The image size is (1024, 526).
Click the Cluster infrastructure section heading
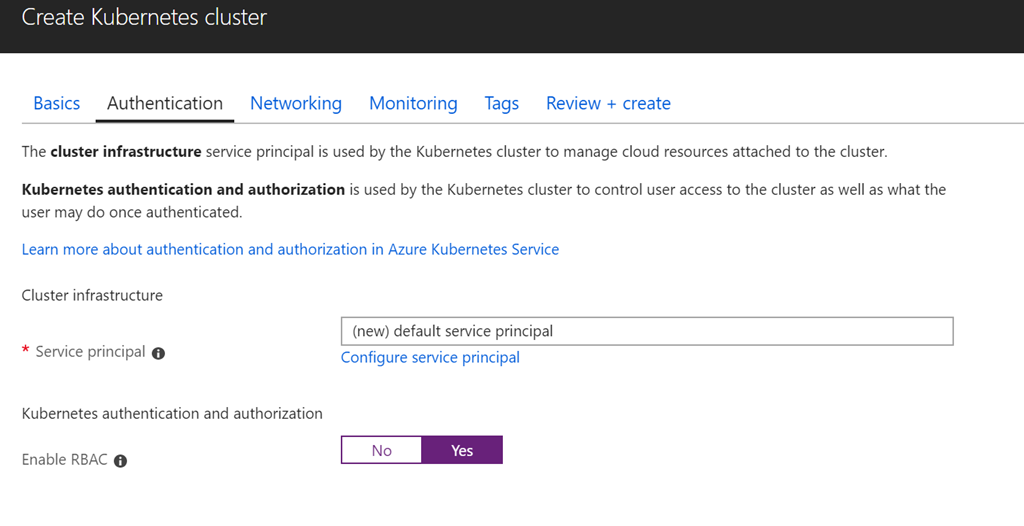point(92,295)
